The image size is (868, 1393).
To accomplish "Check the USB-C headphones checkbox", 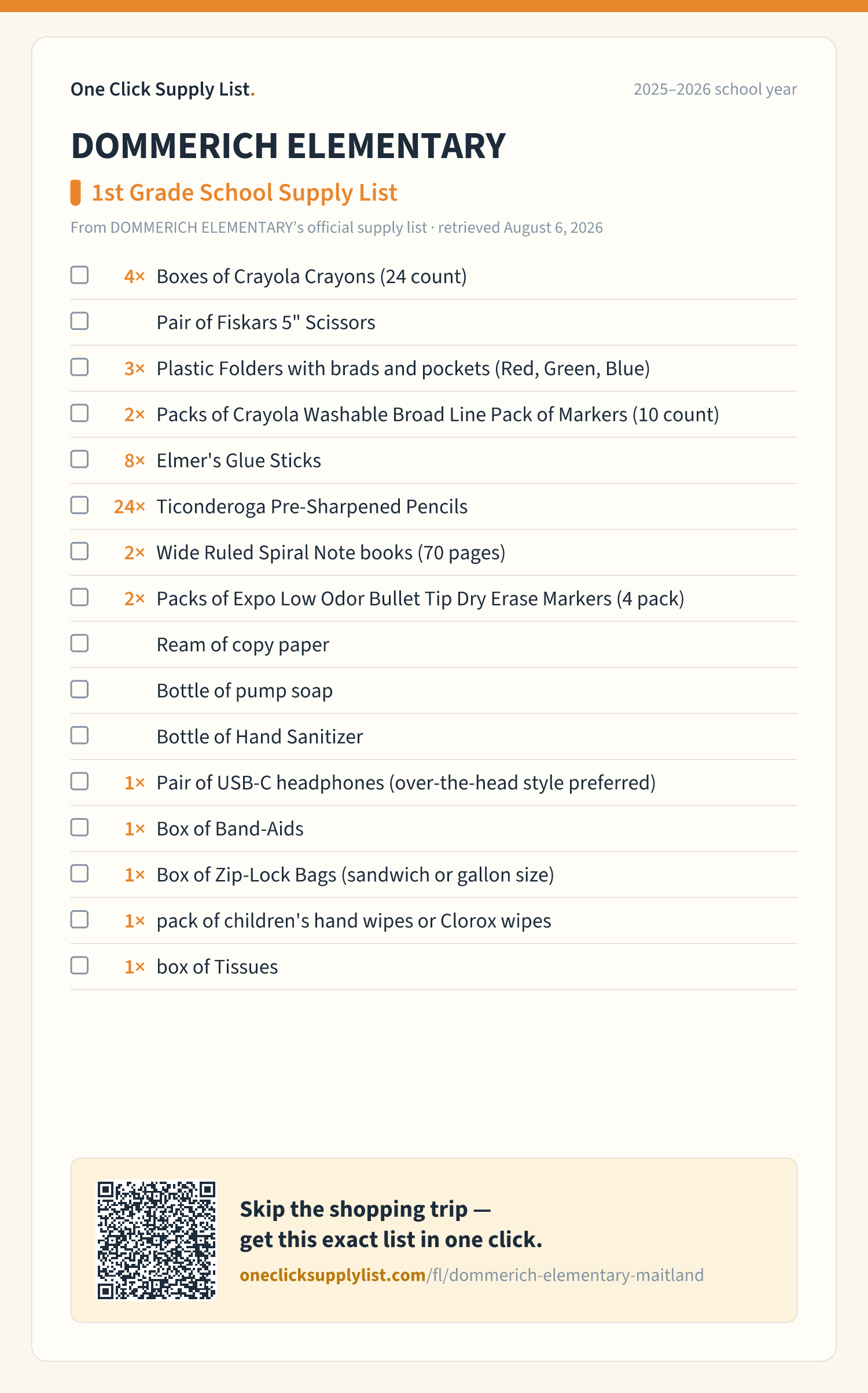I will (x=79, y=782).
